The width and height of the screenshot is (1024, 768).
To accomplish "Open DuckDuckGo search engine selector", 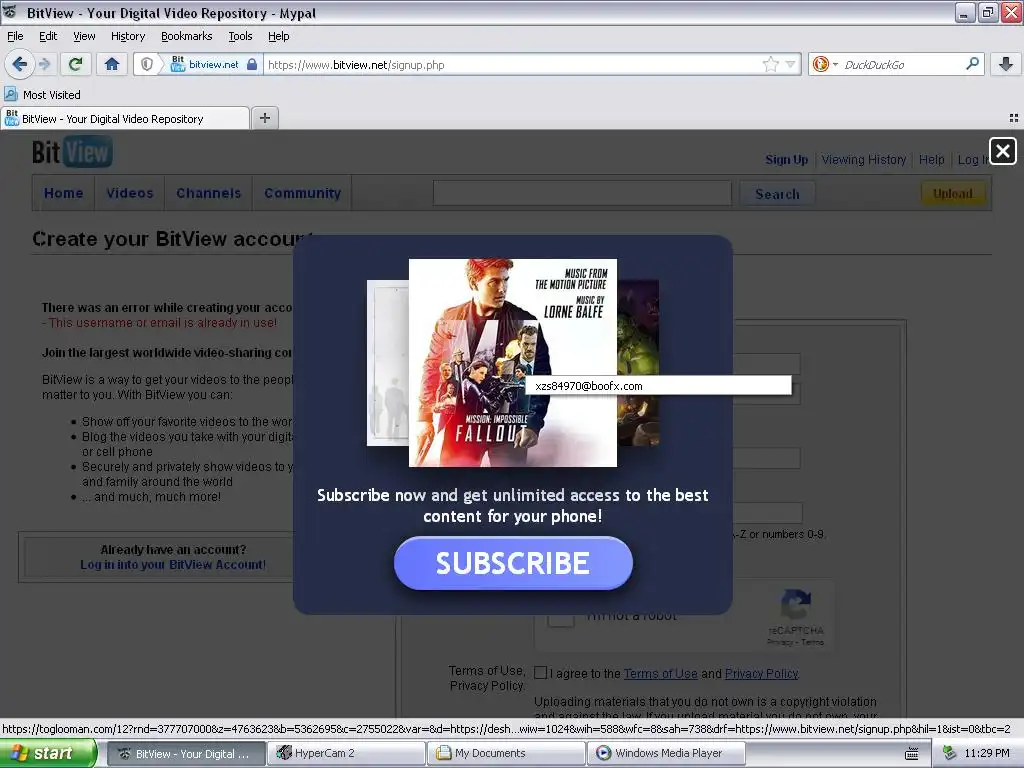I will (825, 64).
